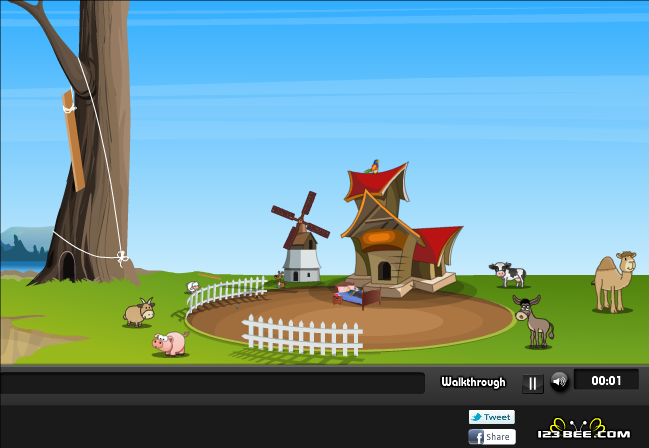Screen dimensions: 649x448
Task: Click the bed with the sleeping person
Action: [x=358, y=294]
